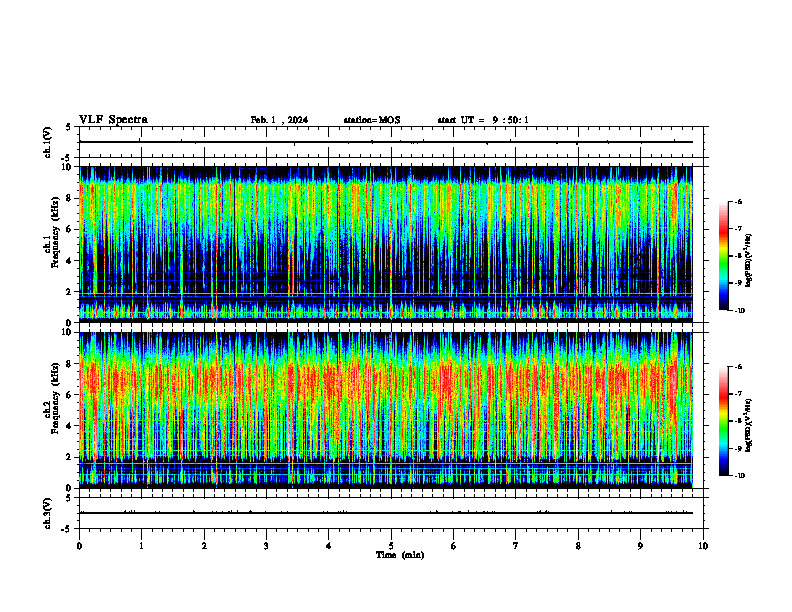This screenshot has width=792, height=612.
Task: Click the "-10" label on ch.2 colorbar
Action: [x=740, y=476]
